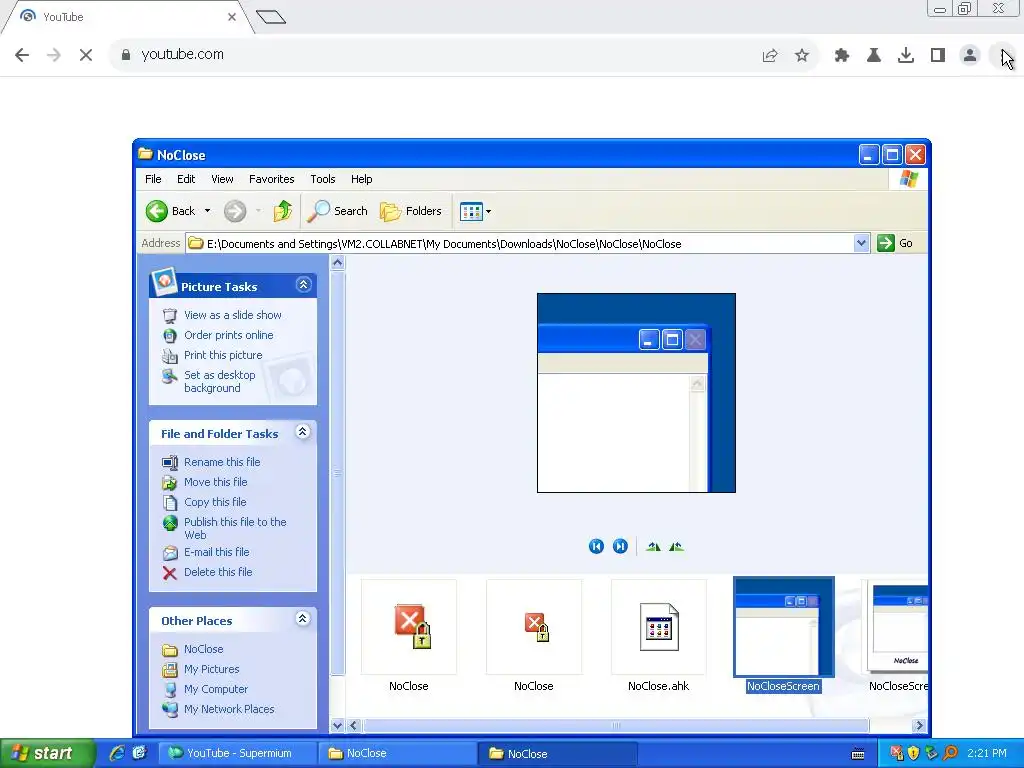Open browser Extensions puzzle icon
Image resolution: width=1024 pixels, height=768 pixels.
842,56
